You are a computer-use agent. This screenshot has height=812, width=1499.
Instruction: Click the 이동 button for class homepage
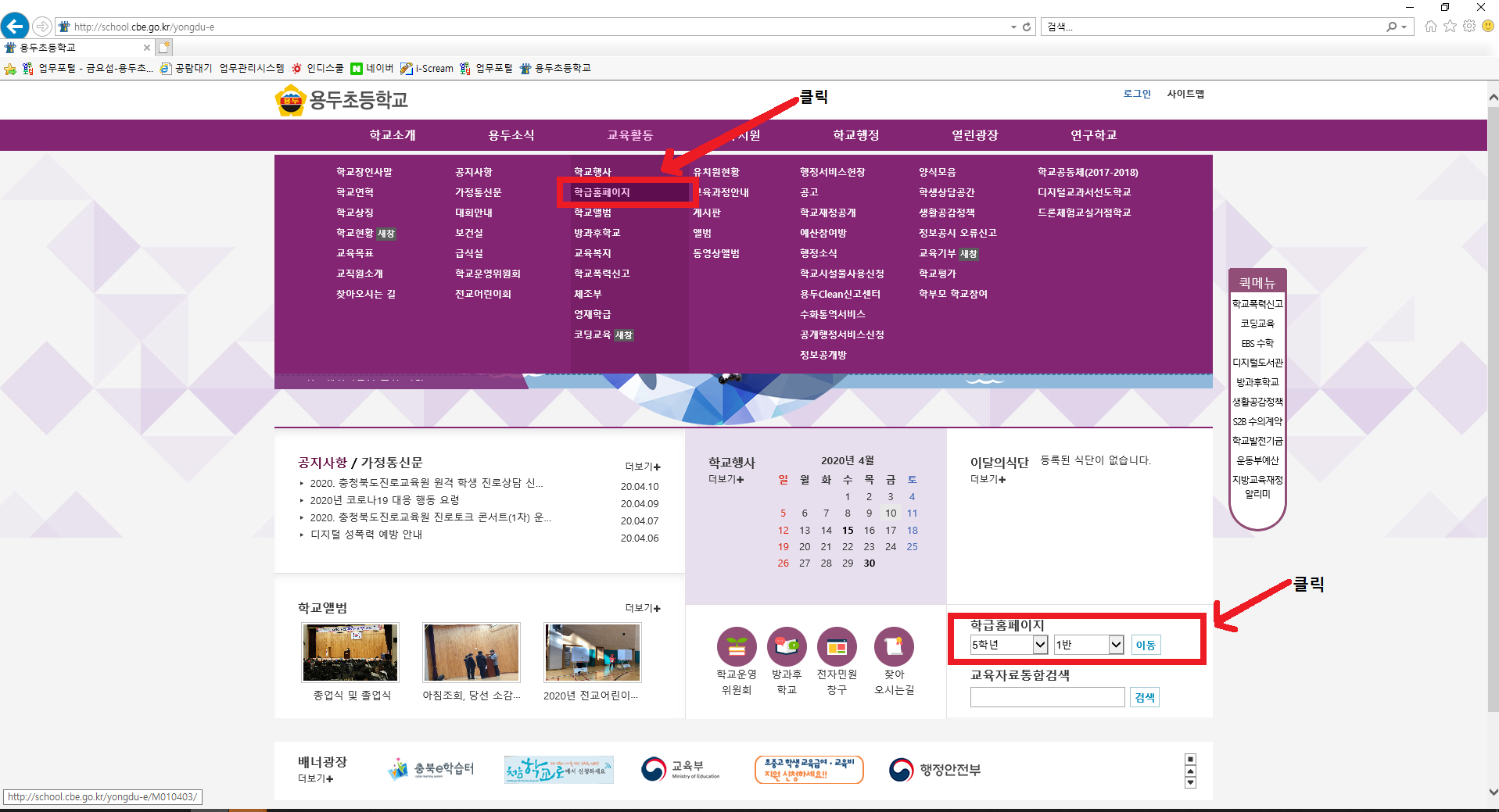coord(1146,645)
